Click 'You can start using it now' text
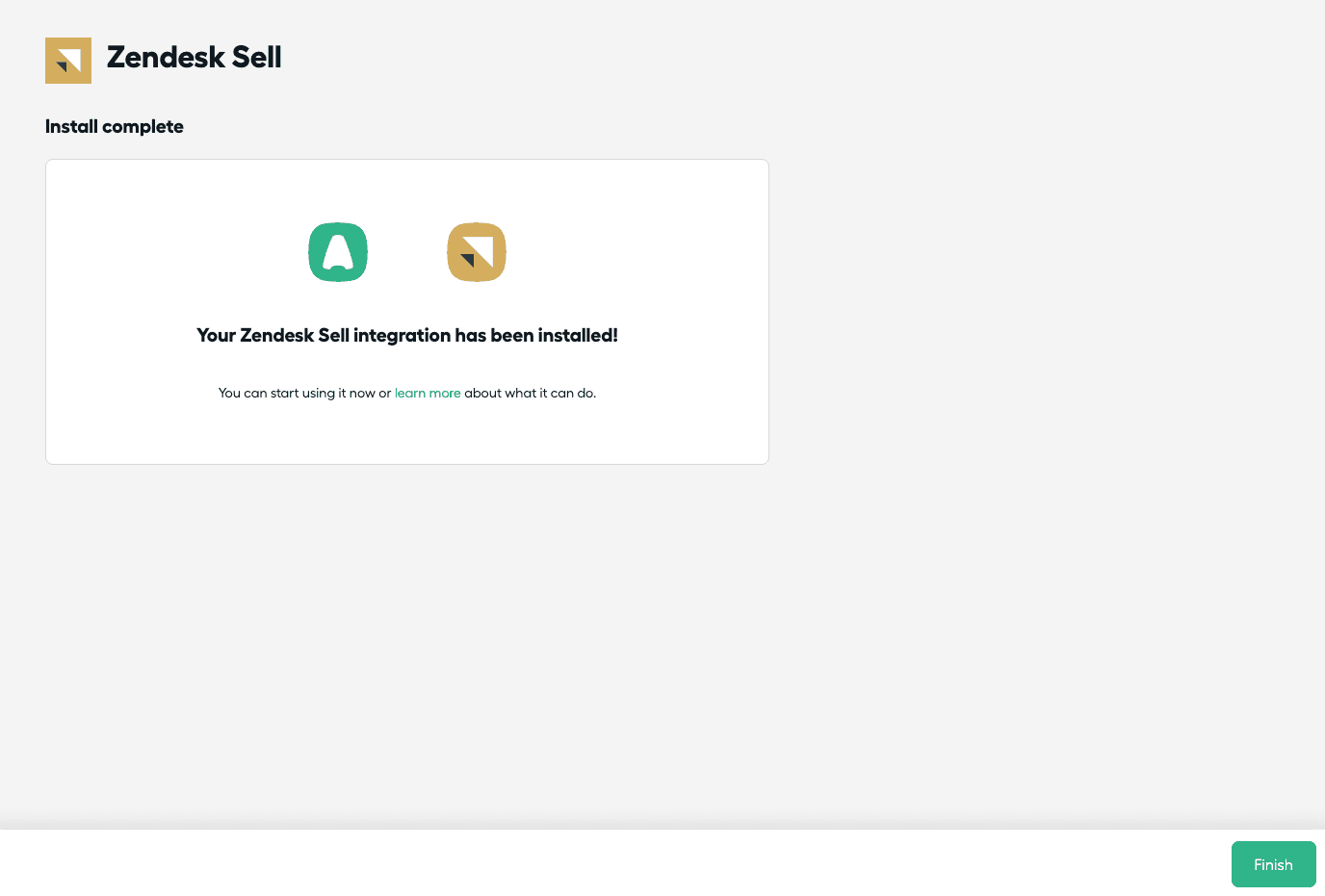The image size is (1325, 896). coord(296,393)
